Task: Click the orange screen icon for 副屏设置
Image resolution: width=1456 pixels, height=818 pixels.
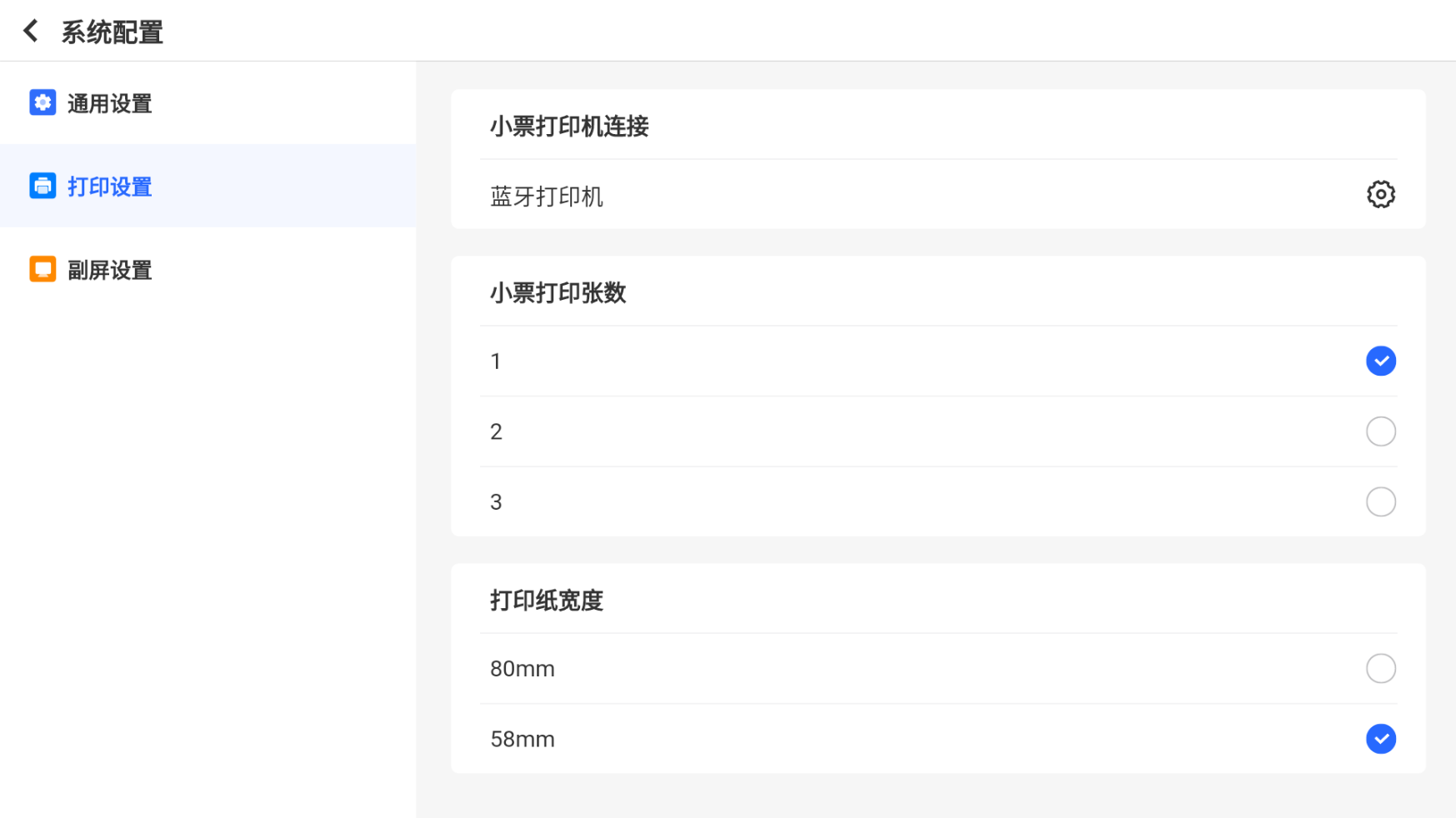Action: [x=43, y=269]
